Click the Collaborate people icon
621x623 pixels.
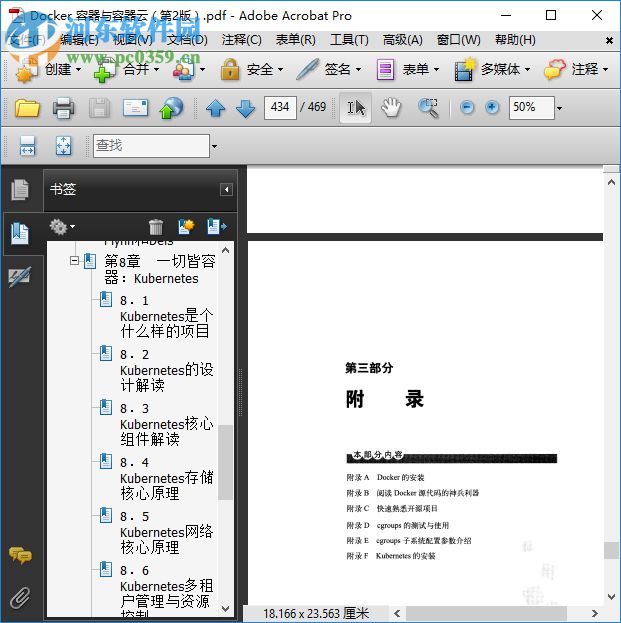(184, 70)
